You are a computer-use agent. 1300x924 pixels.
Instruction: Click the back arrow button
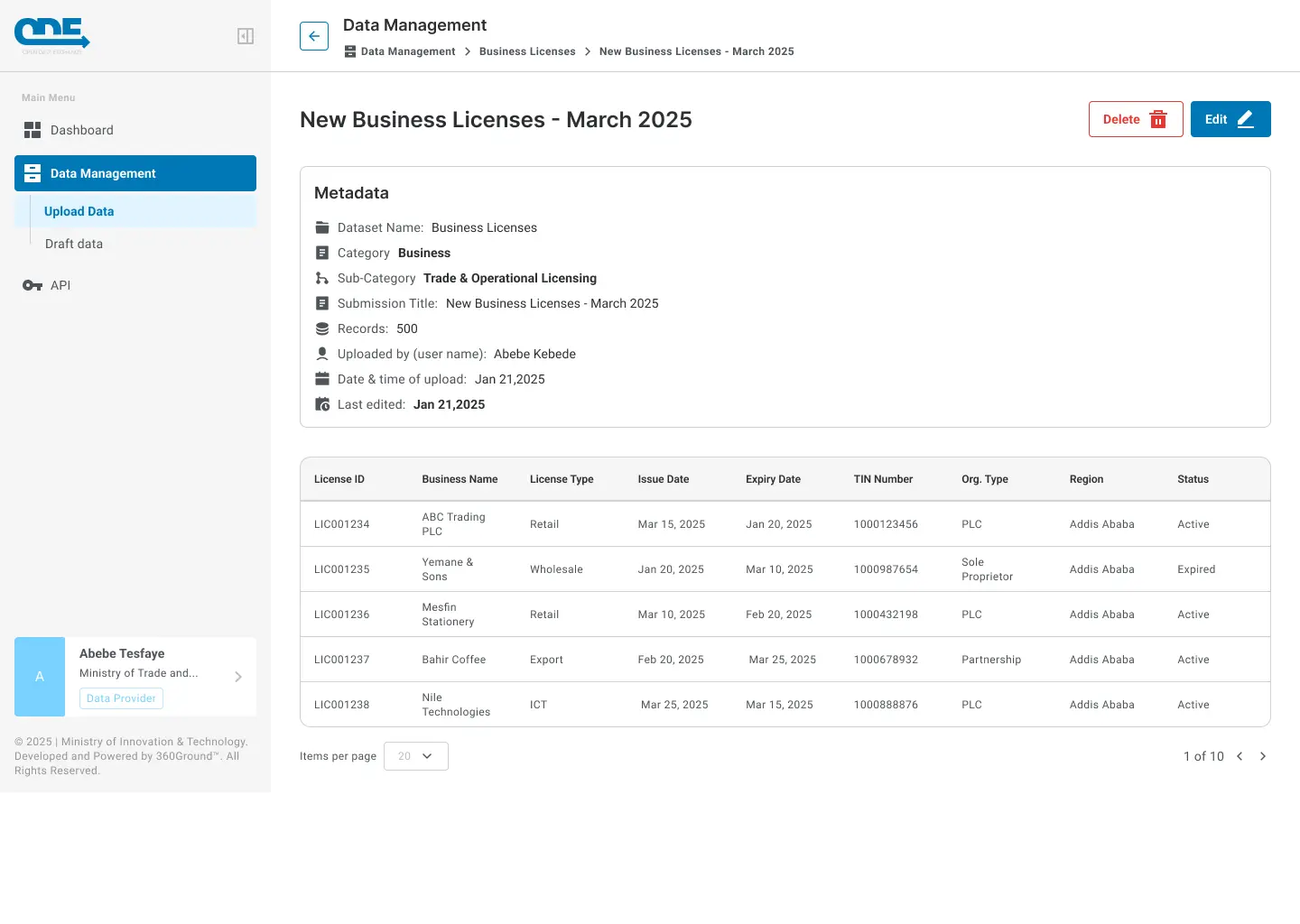click(314, 36)
